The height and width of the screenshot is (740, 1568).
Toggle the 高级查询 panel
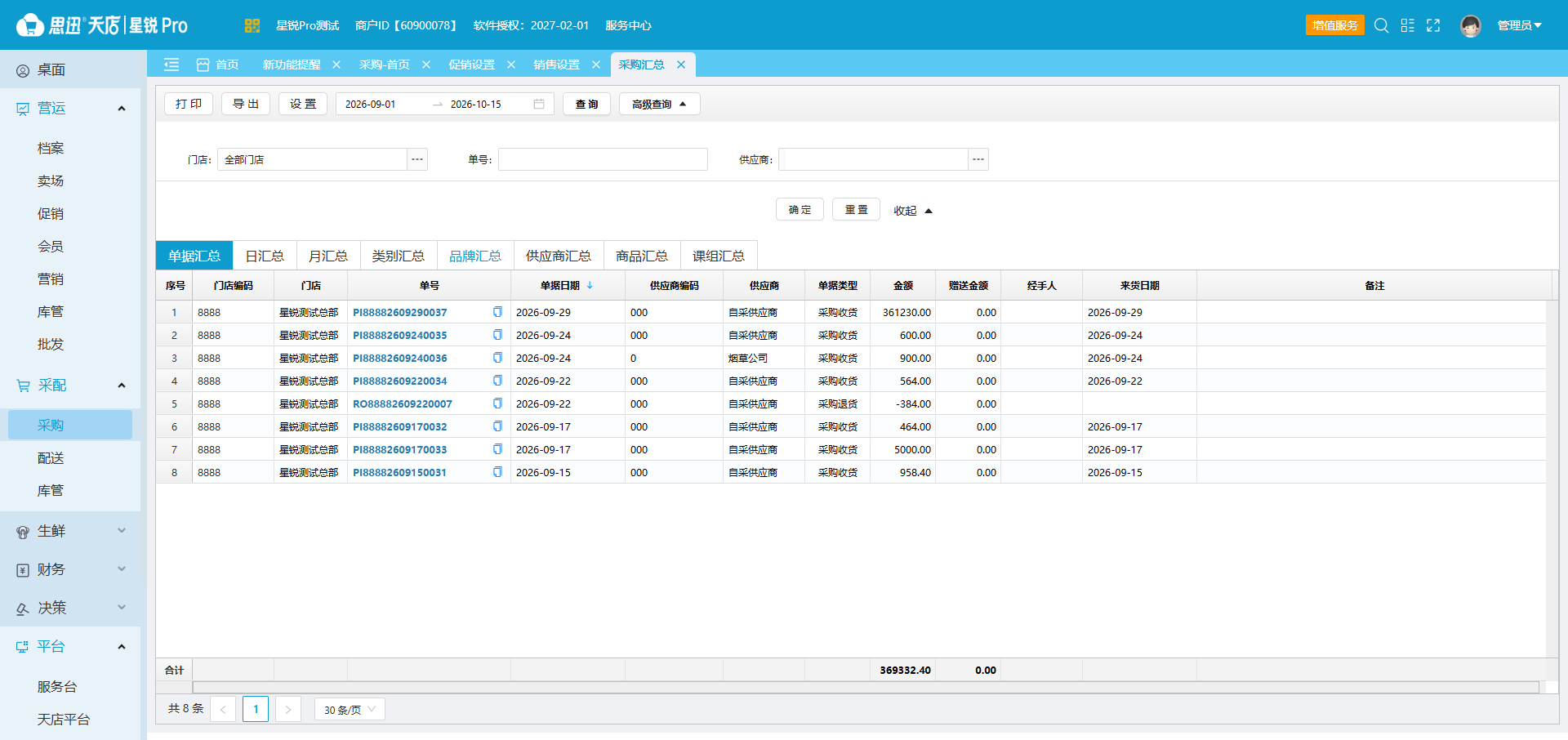659,104
